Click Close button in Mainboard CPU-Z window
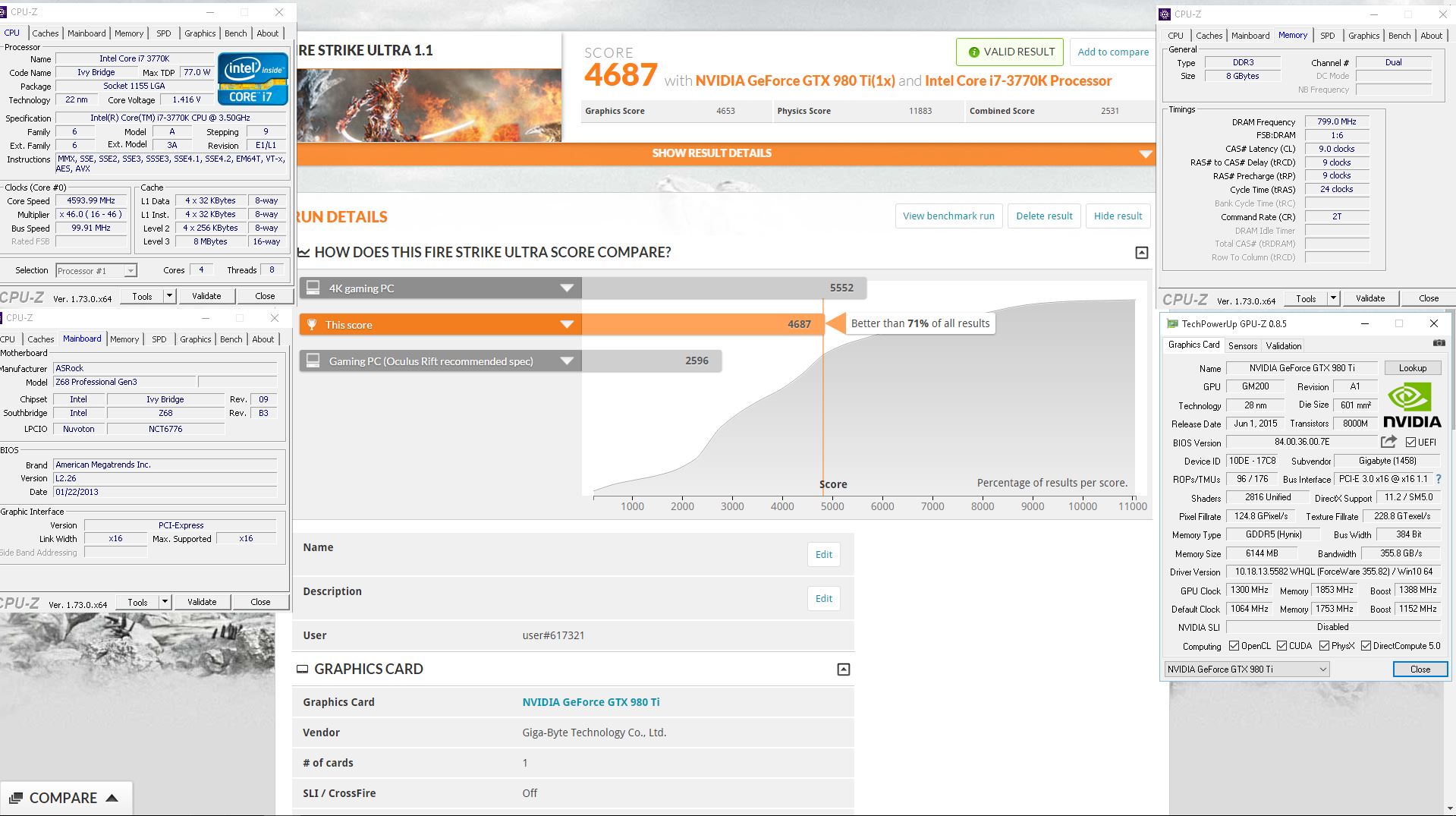This screenshot has height=816, width=1456. click(260, 602)
